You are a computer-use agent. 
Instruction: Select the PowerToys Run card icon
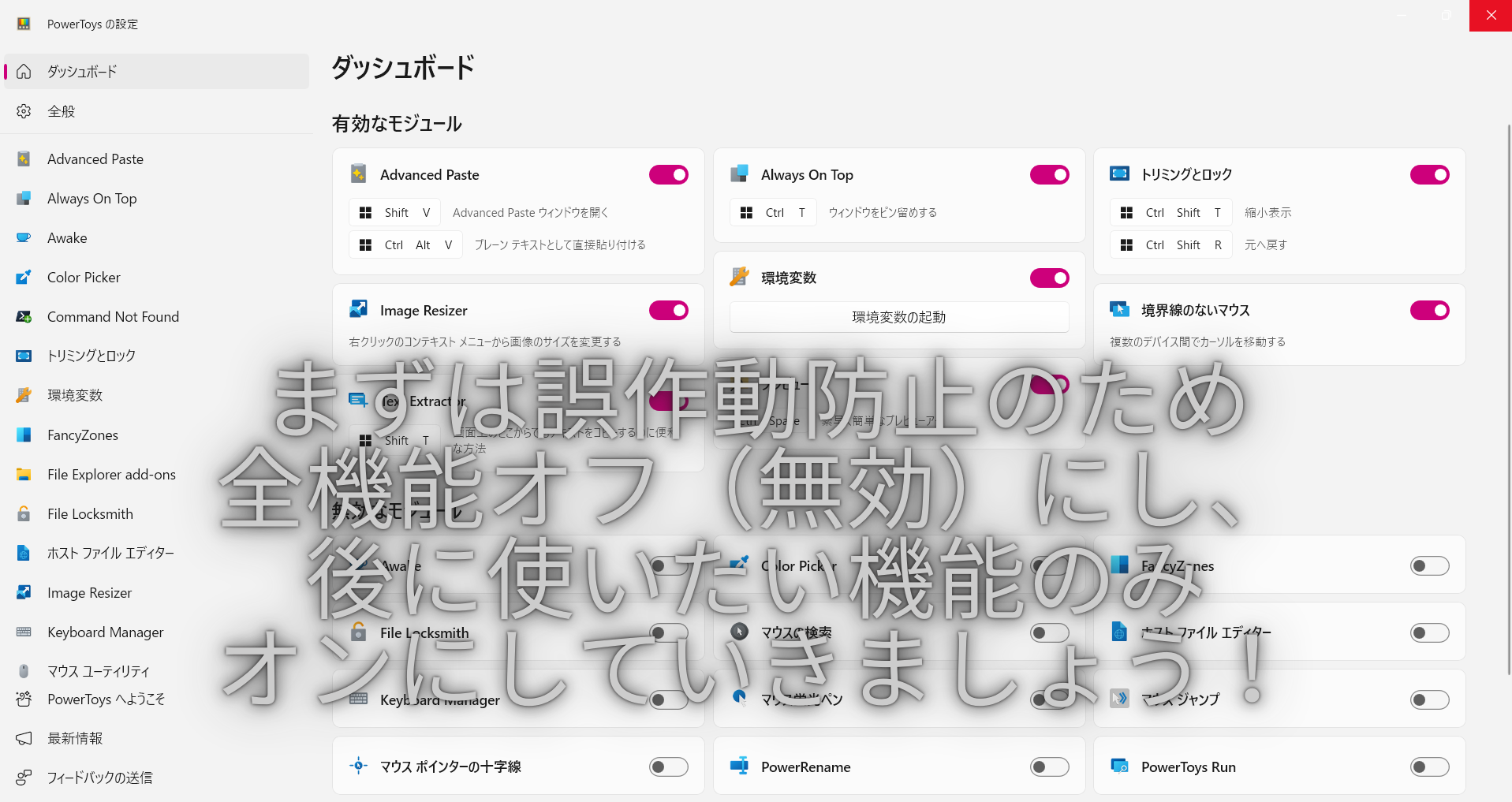pyautogui.click(x=1119, y=766)
